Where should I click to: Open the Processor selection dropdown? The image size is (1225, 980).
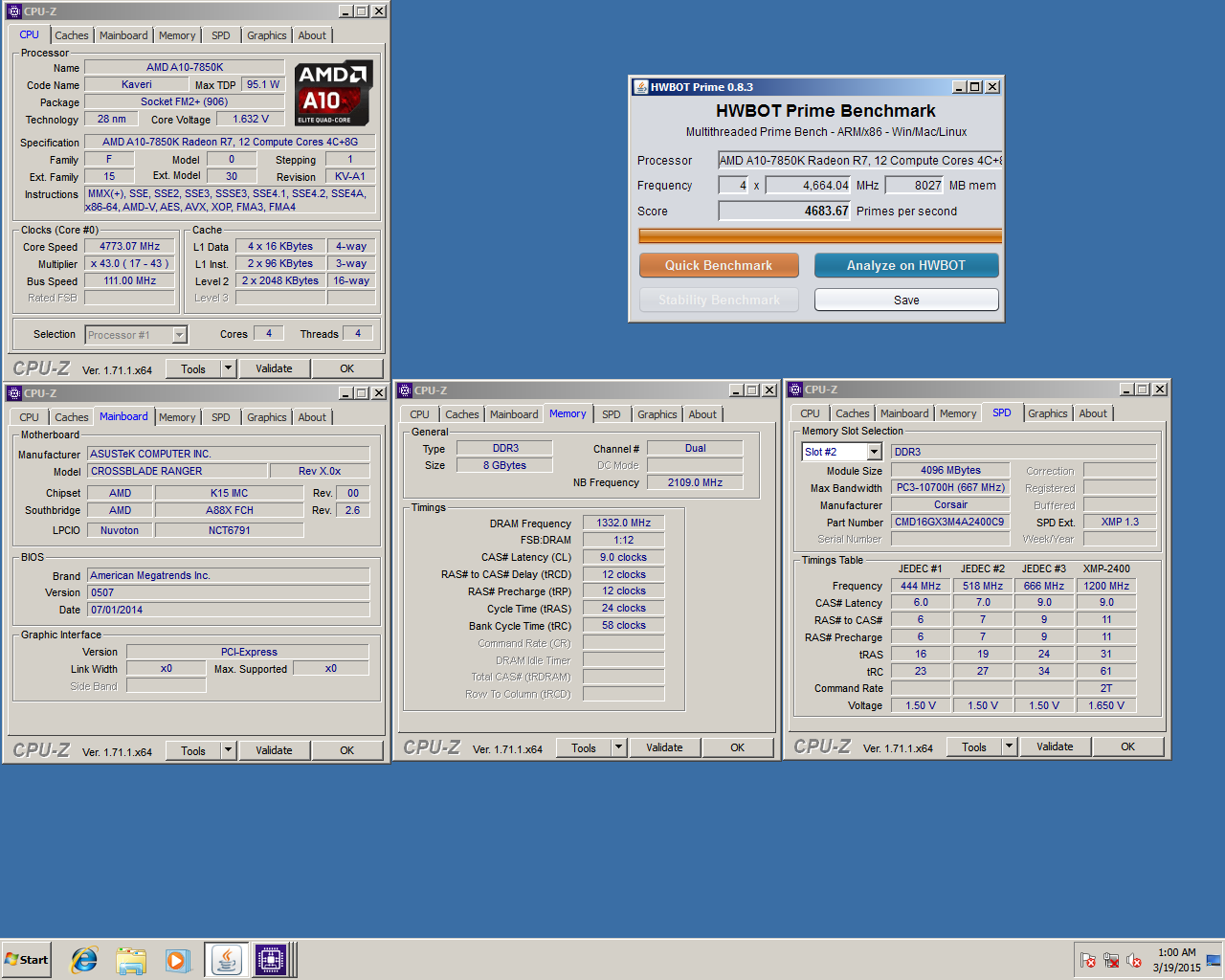[179, 335]
